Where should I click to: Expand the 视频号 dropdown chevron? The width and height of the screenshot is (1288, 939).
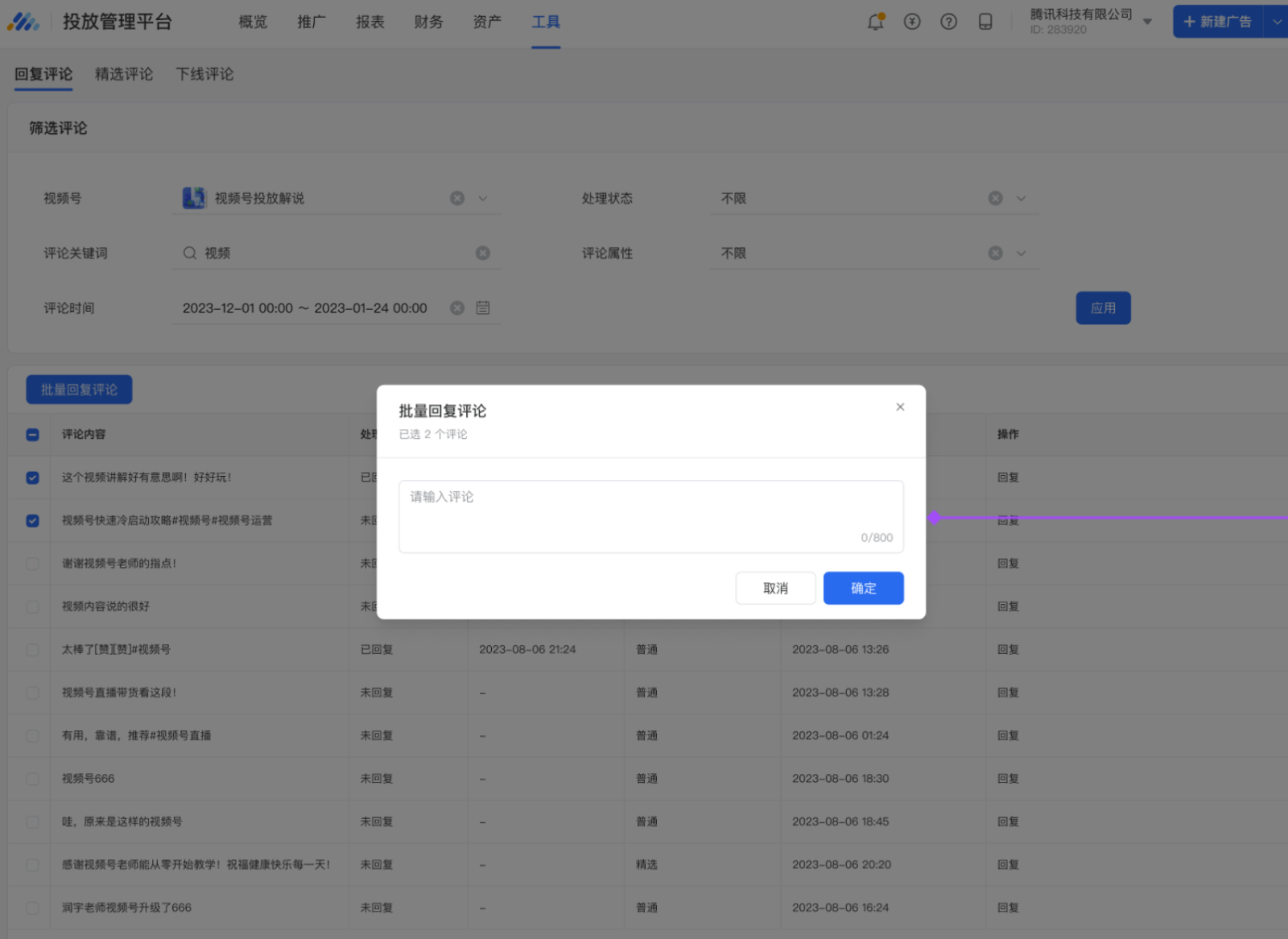click(x=483, y=198)
